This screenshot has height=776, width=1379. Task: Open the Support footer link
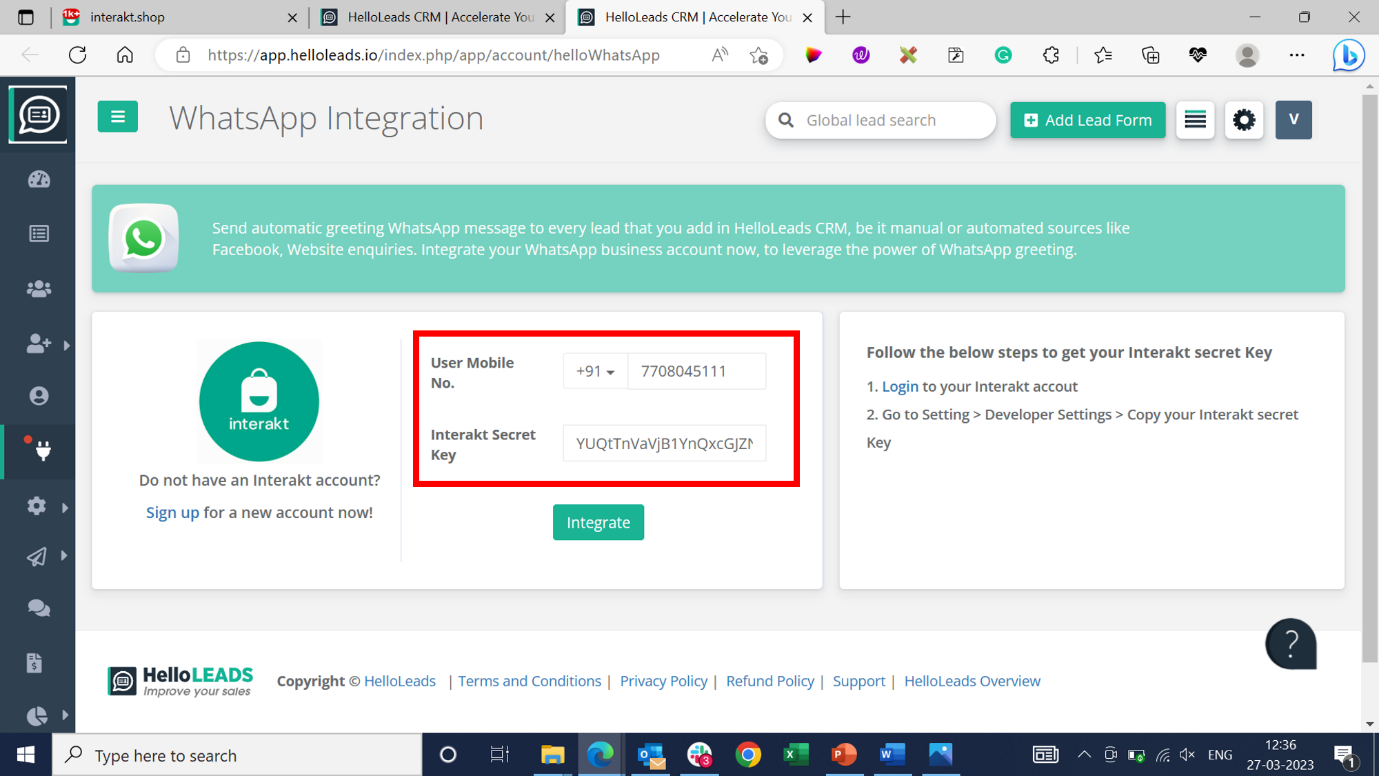[x=859, y=681]
